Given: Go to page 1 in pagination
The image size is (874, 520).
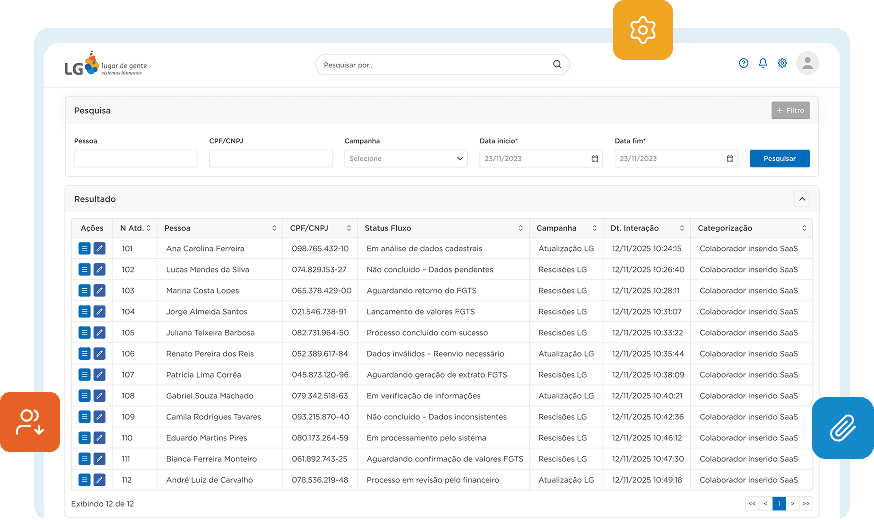Looking at the screenshot, I should click(x=779, y=503).
